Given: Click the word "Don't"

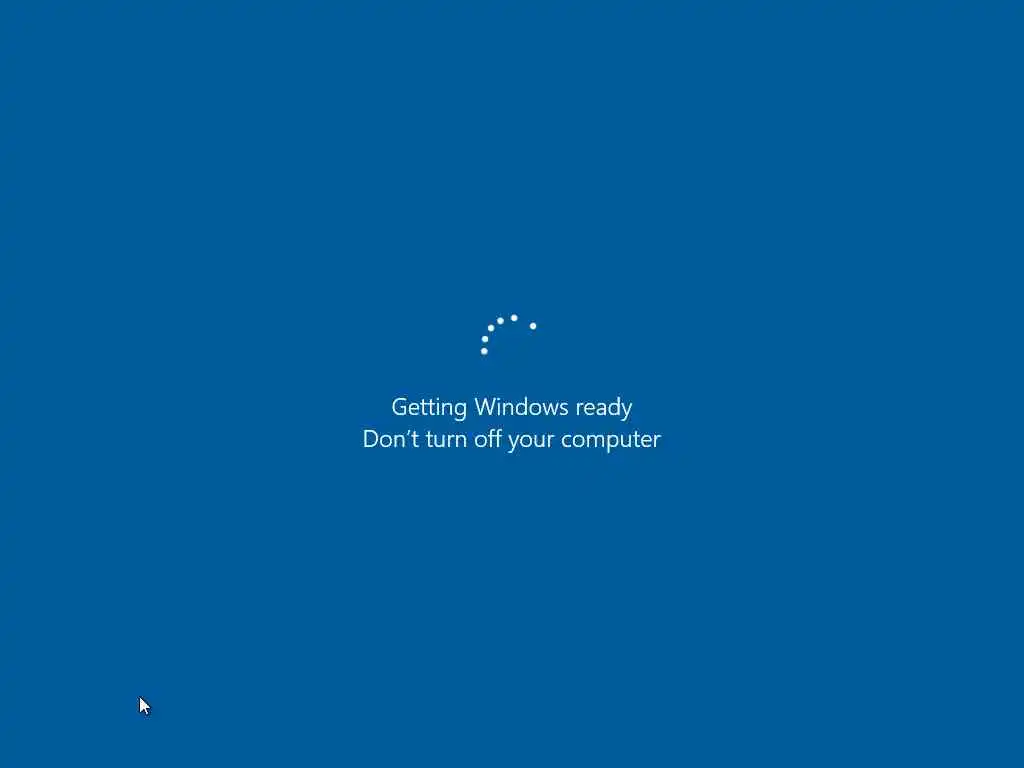Looking at the screenshot, I should (x=391, y=439).
